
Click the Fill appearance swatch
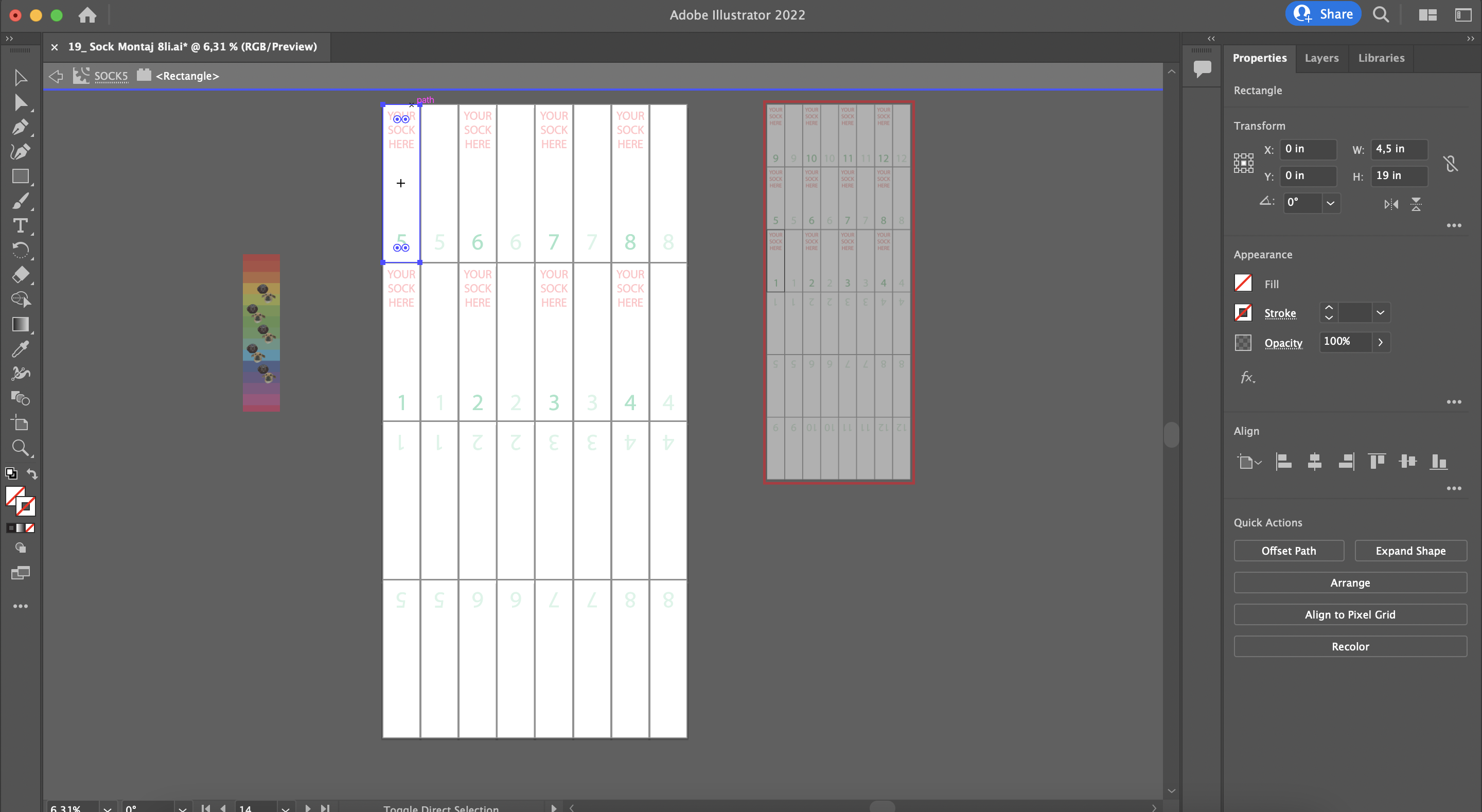1243,283
